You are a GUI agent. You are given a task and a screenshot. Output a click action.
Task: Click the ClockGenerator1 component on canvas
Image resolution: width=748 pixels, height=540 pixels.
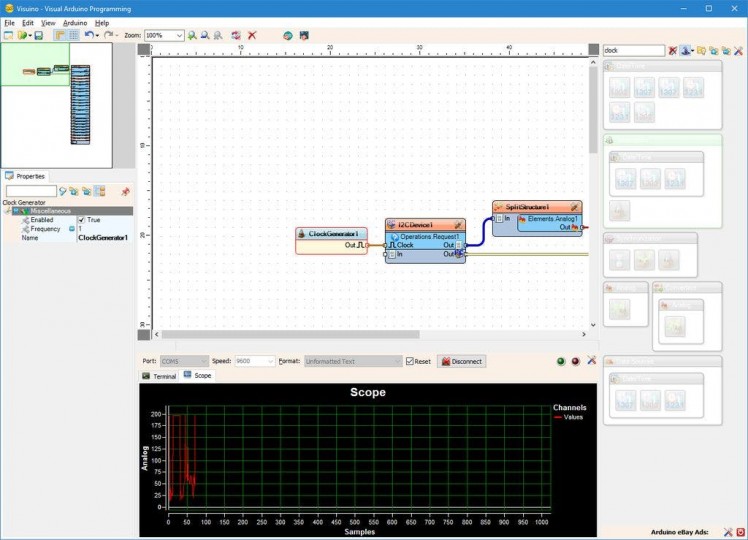[x=333, y=234]
